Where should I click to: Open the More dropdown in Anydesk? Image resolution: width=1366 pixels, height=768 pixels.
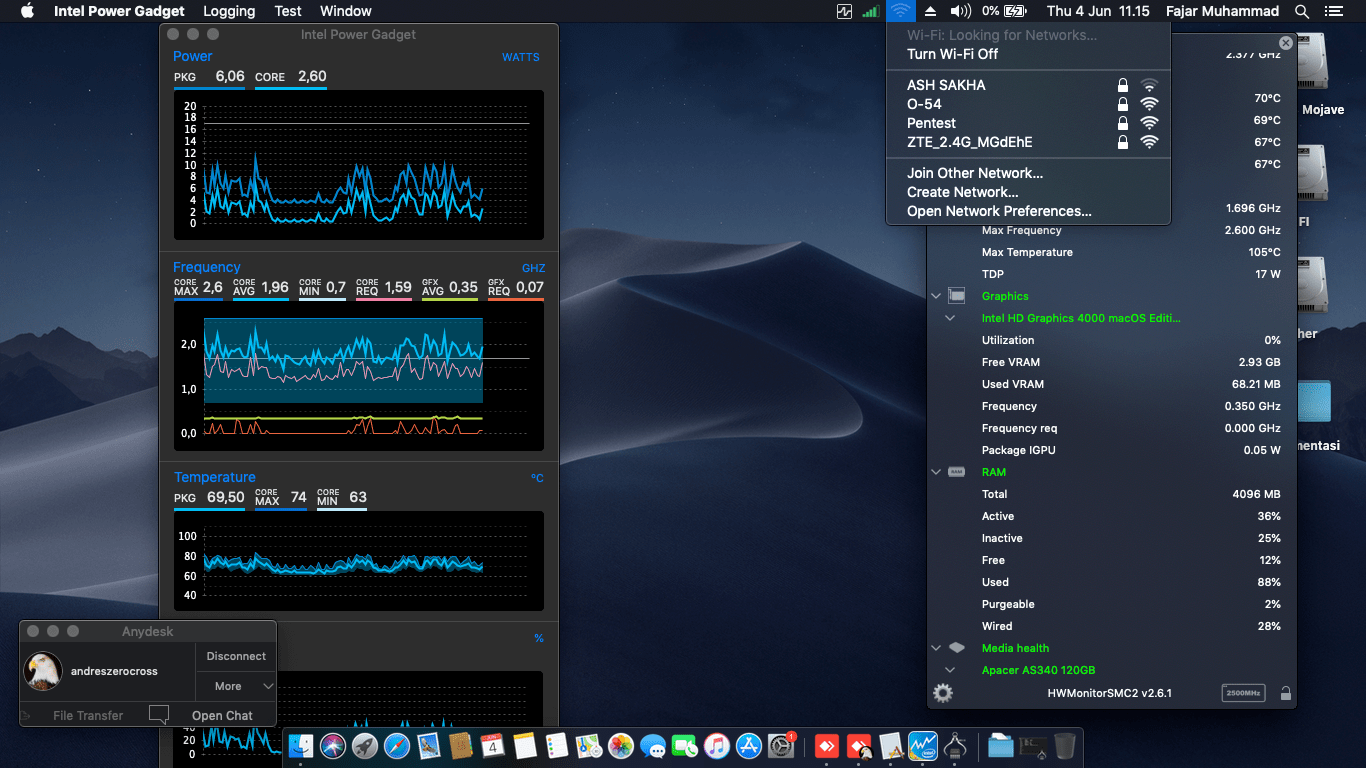click(x=236, y=686)
